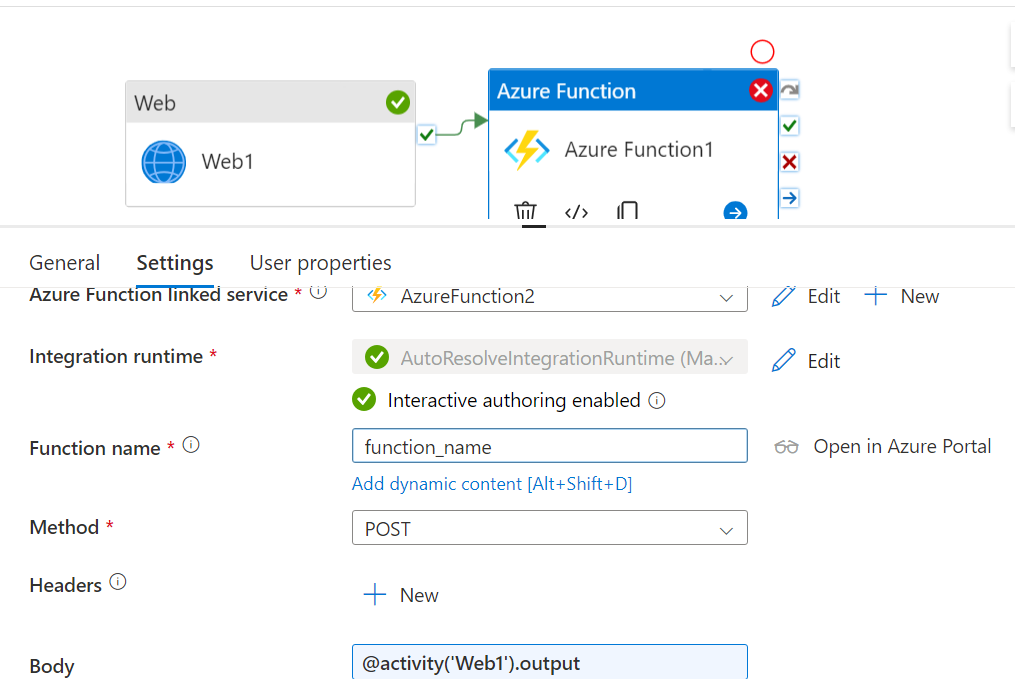The height and width of the screenshot is (683, 1015).
Task: Click the On Completion arrow connector of Azure Function
Action: click(789, 198)
